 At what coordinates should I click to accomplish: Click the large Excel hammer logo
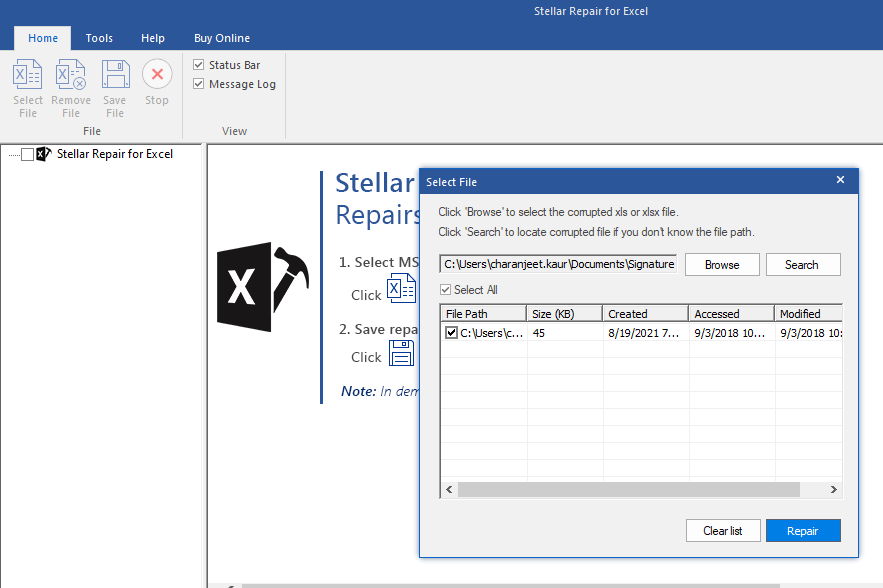click(x=263, y=286)
